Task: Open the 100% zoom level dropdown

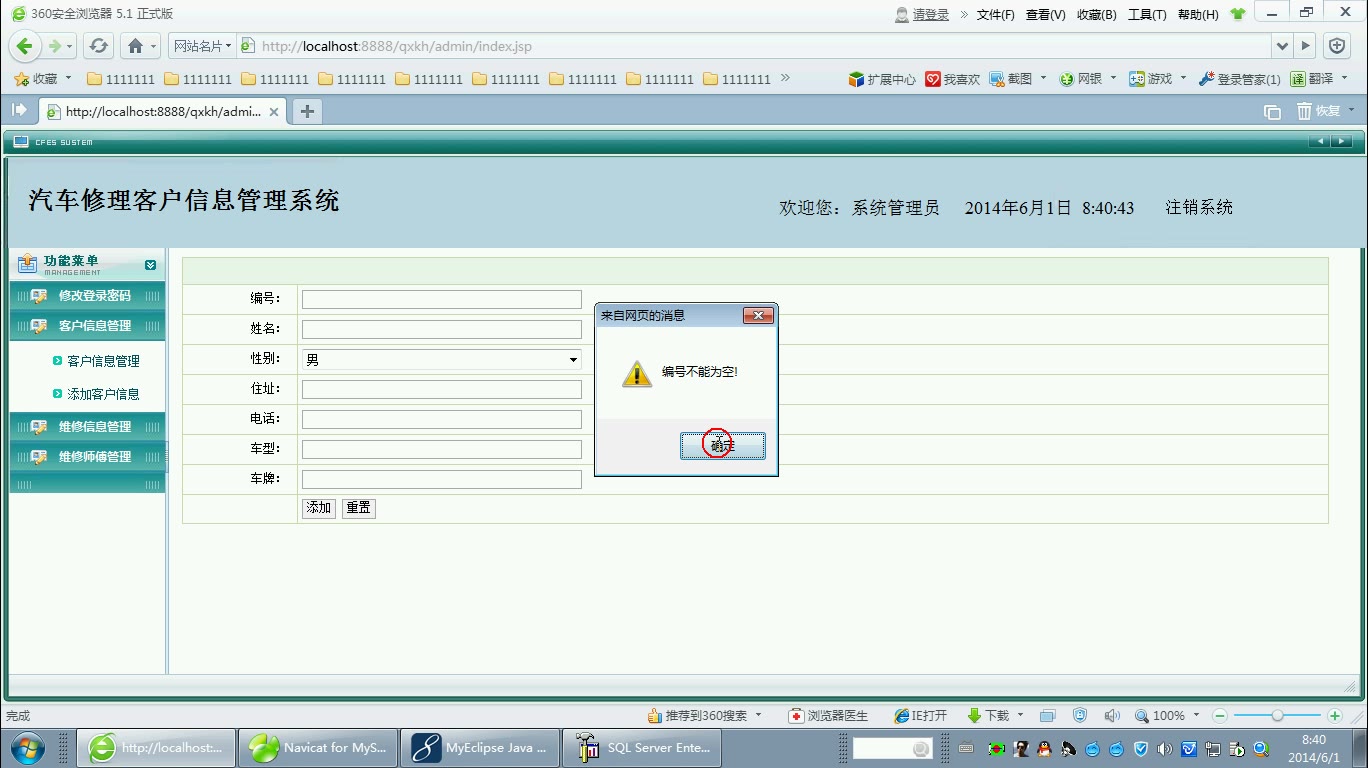Action: (1196, 716)
